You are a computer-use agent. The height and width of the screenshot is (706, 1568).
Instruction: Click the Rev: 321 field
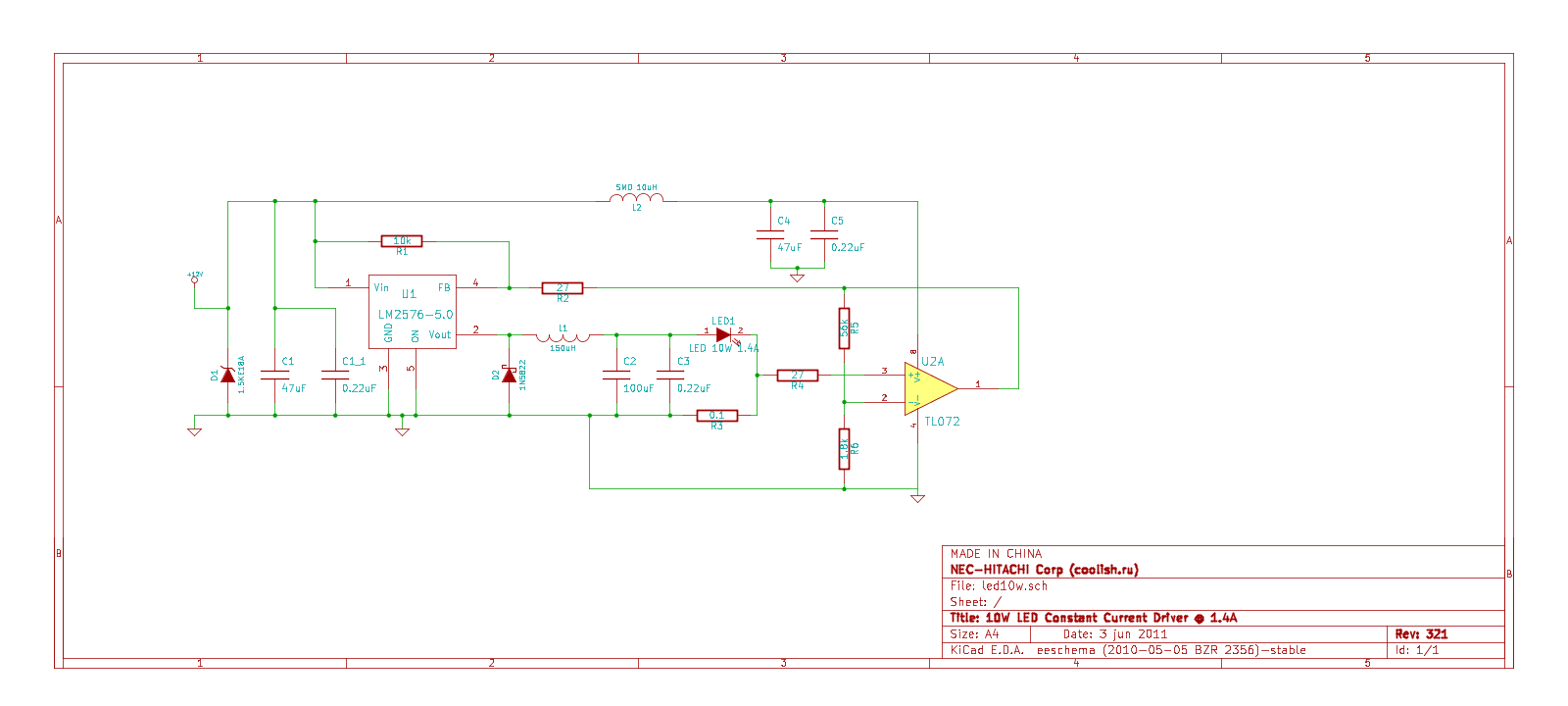[1421, 634]
